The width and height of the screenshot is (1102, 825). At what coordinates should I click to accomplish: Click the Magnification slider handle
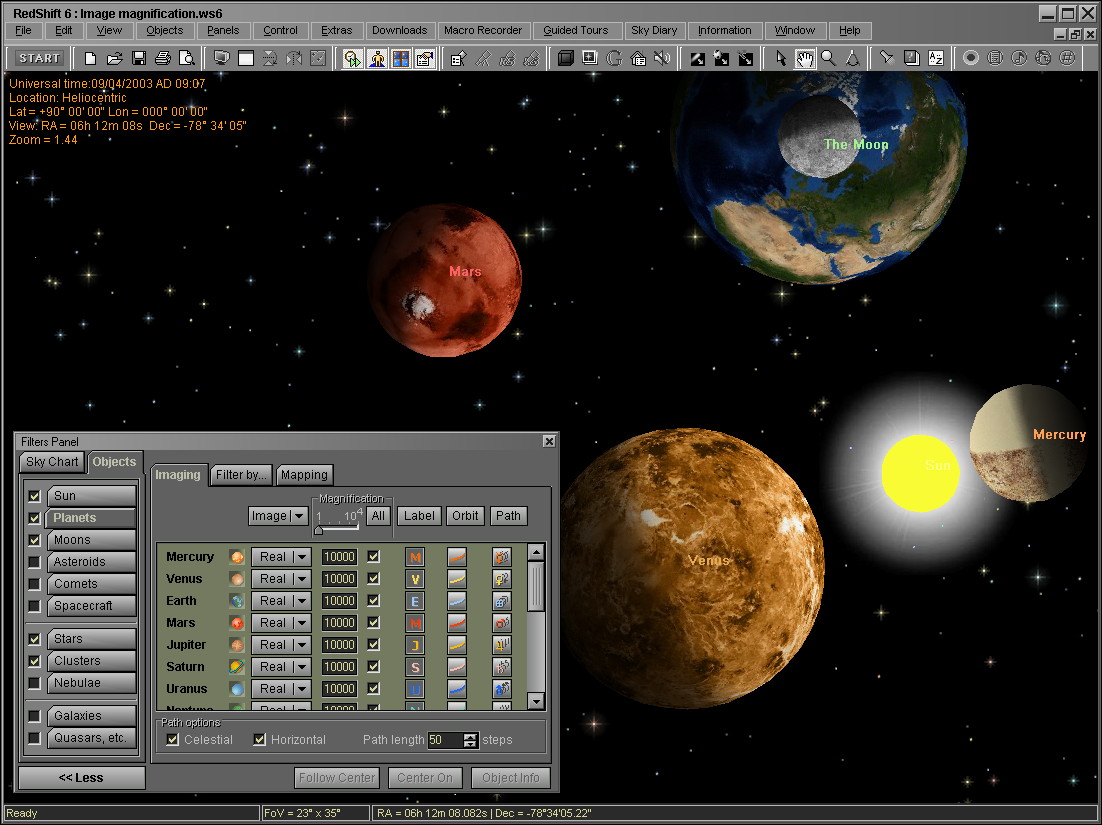point(318,530)
